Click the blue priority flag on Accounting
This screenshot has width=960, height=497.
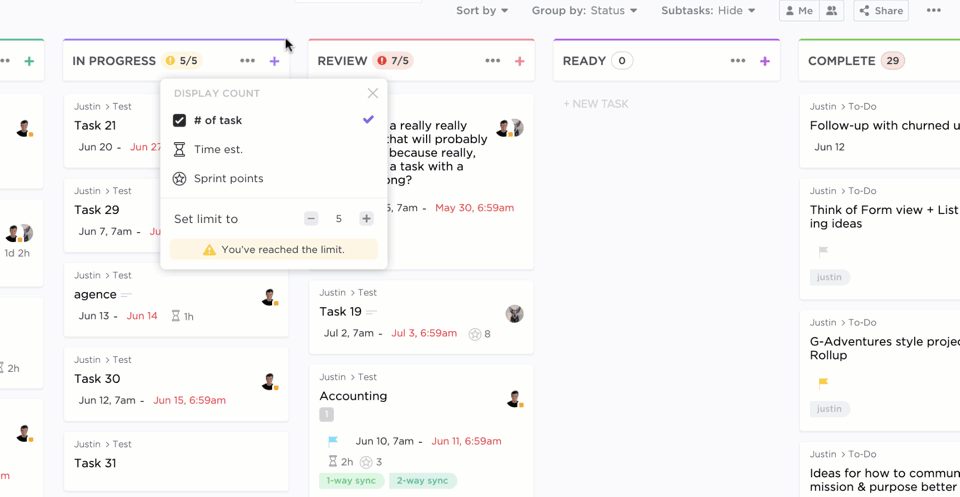coord(333,441)
